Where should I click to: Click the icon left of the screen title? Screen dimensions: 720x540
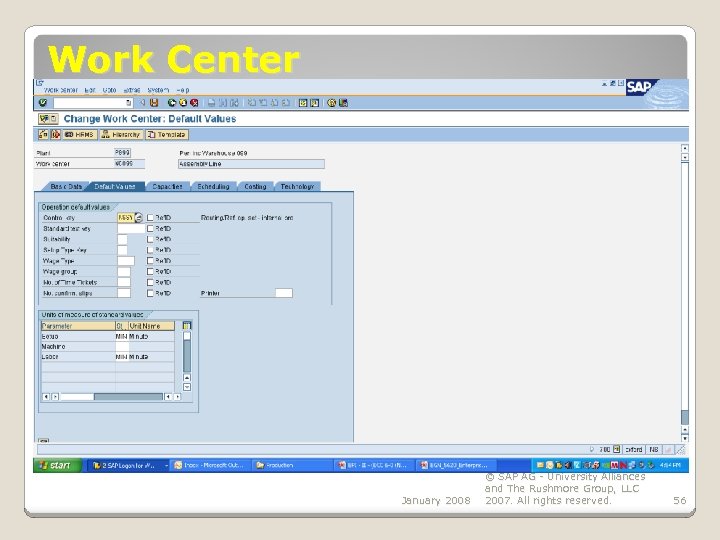pyautogui.click(x=48, y=119)
